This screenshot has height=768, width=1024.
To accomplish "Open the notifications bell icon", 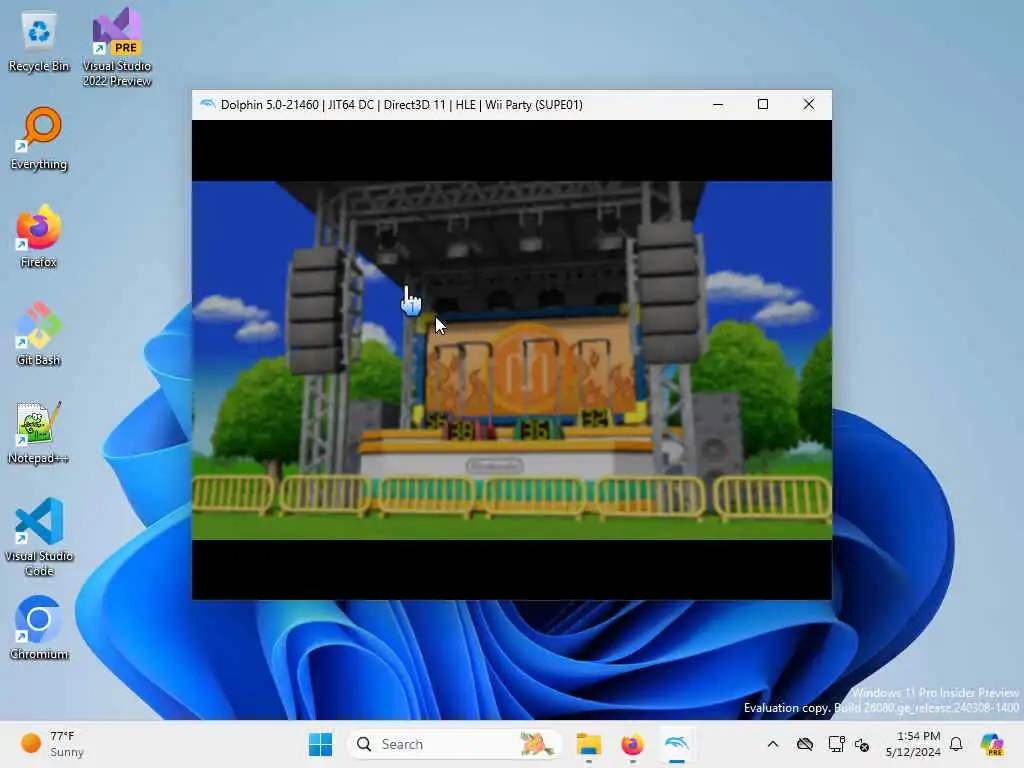I will point(956,744).
